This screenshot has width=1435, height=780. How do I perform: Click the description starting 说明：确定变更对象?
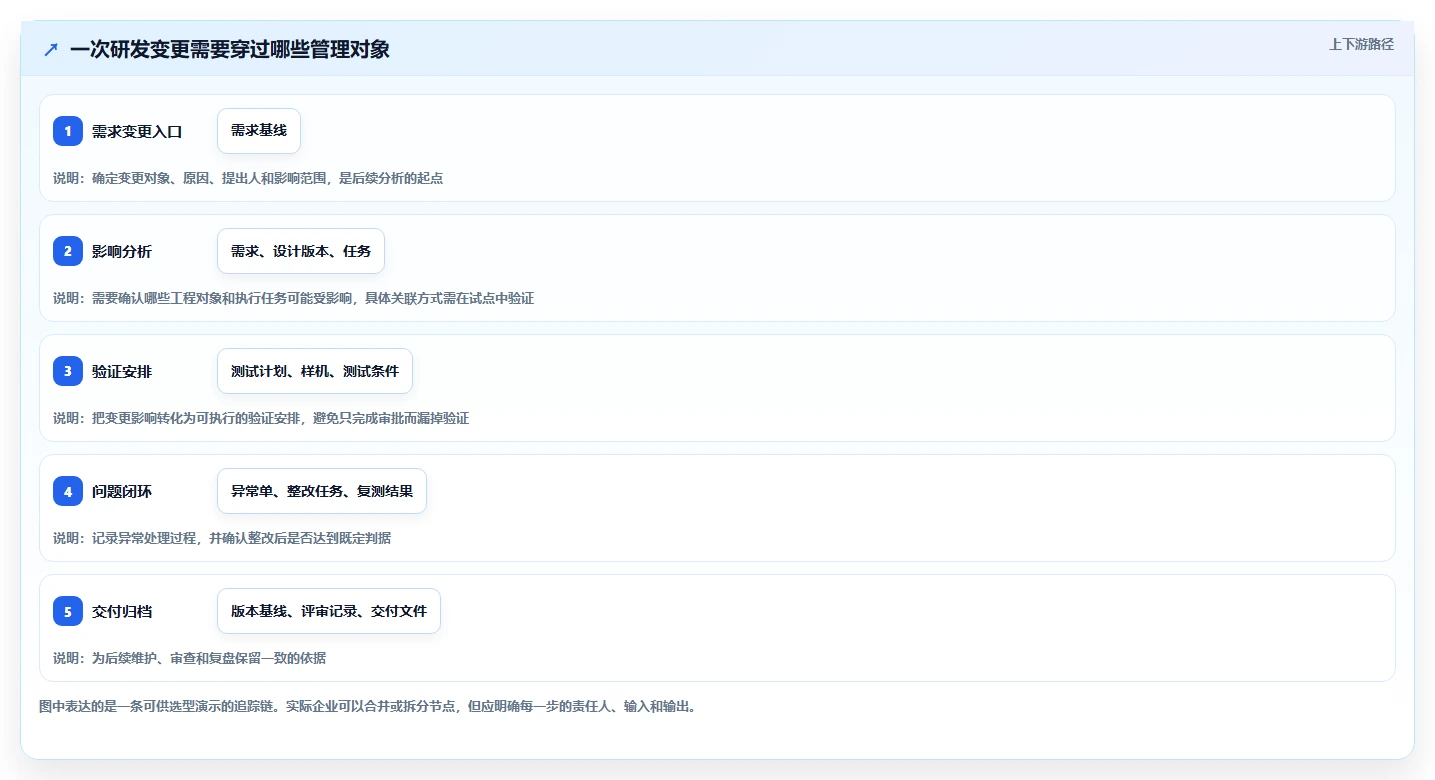(248, 178)
